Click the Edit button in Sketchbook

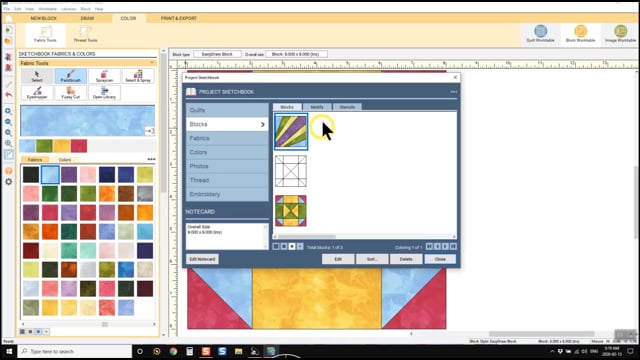[338, 259]
